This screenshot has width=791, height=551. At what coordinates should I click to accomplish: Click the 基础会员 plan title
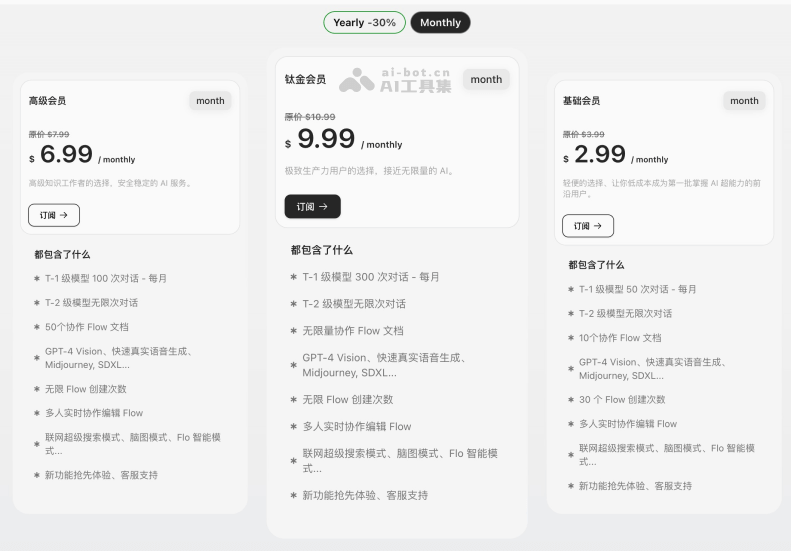(x=581, y=101)
